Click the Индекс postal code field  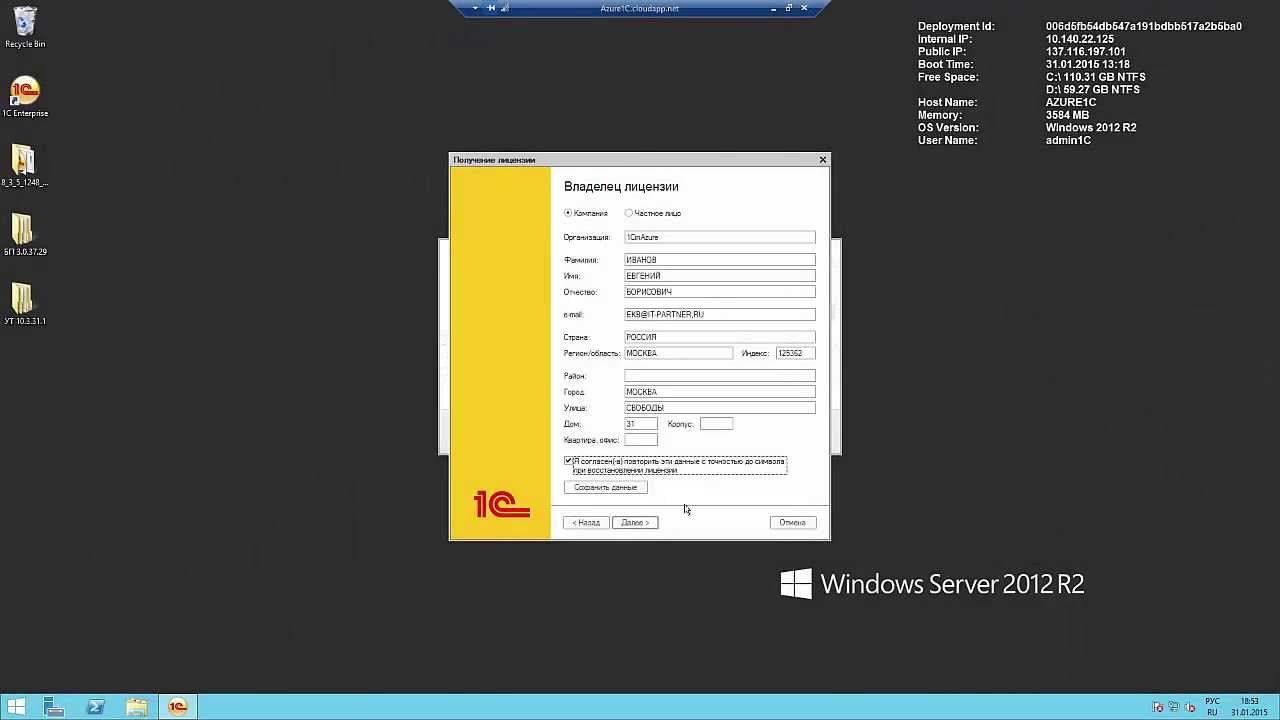(x=796, y=353)
